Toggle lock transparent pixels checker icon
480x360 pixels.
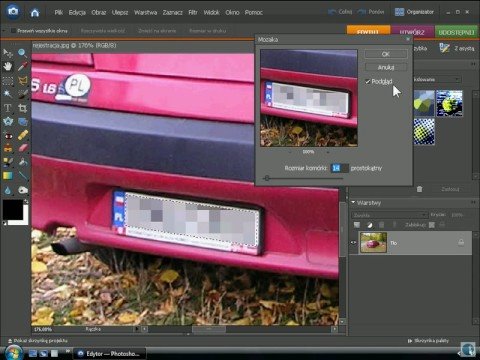pos(432,225)
